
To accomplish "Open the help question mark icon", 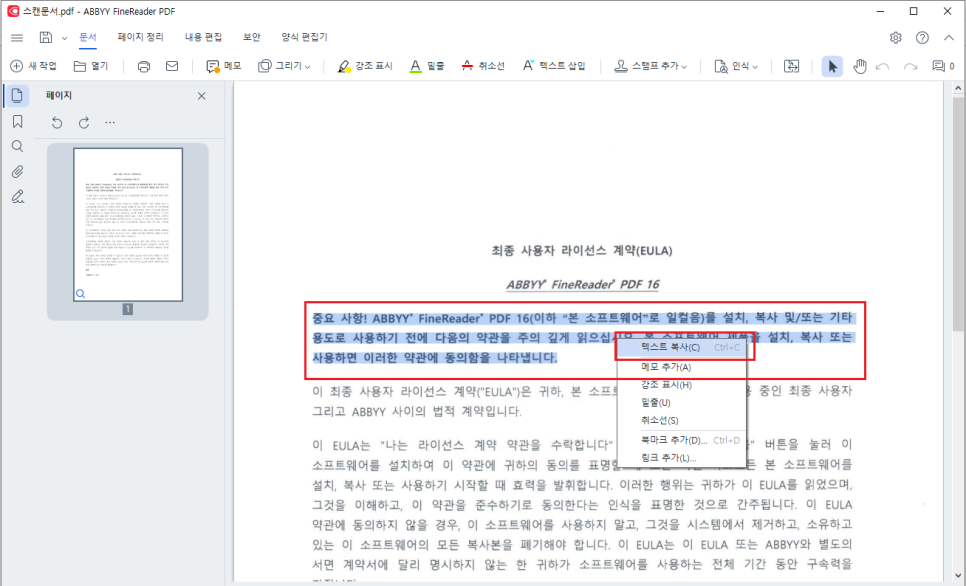I will tap(922, 38).
